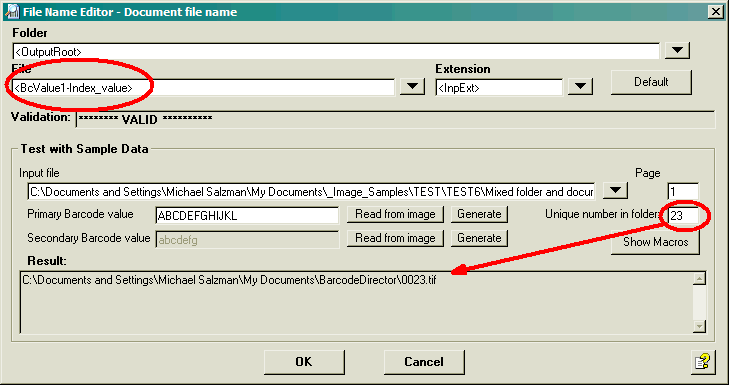Viewport: 729px width, 385px height.
Task: Click the Default button
Action: click(x=651, y=82)
